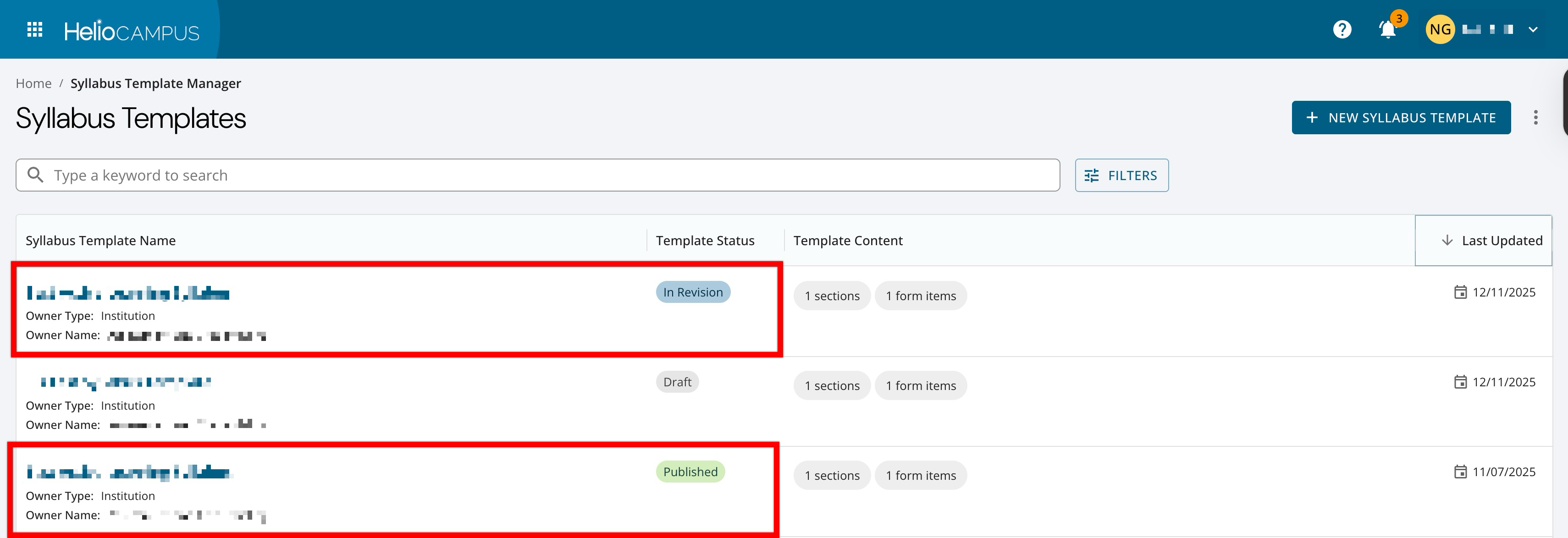
Task: Click the Draft template's name link
Action: [125, 382]
